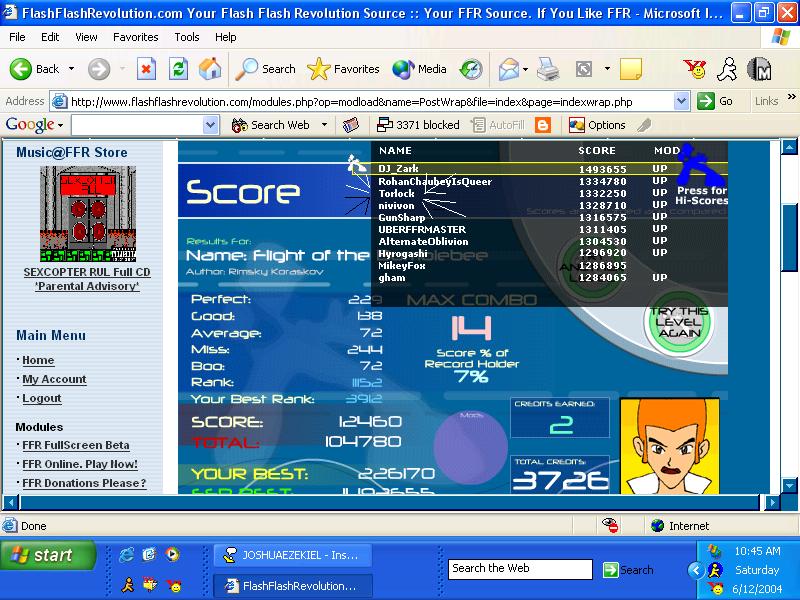Print the page with printer icon
800x600 pixels.
[548, 69]
